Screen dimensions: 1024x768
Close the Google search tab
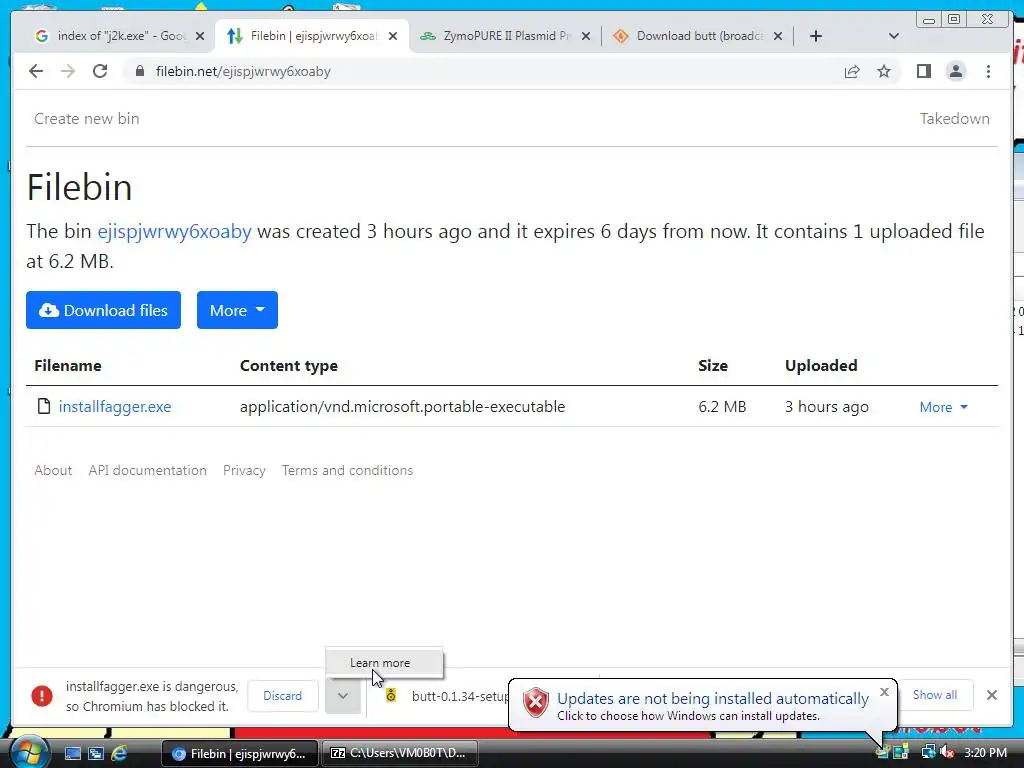(x=200, y=37)
